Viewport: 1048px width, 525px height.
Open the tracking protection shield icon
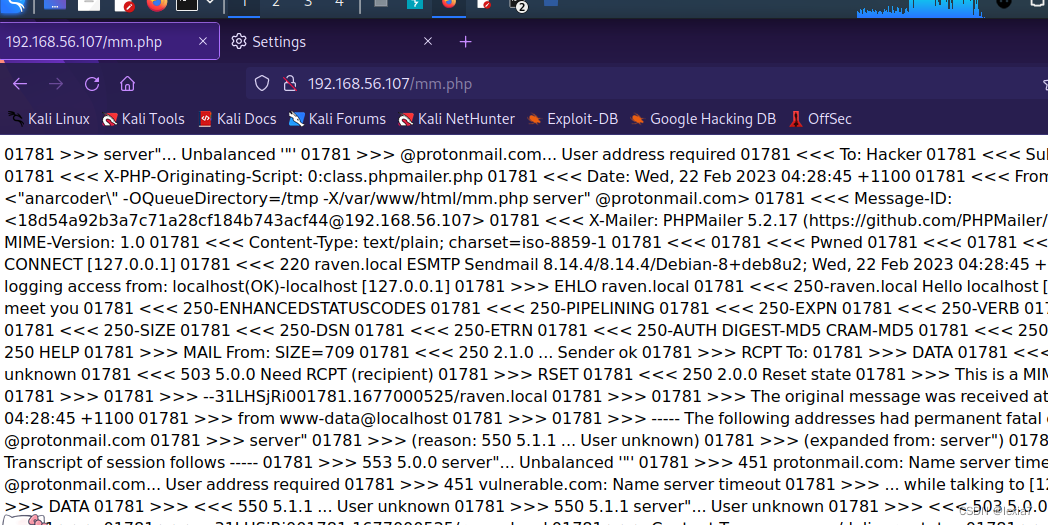pyautogui.click(x=262, y=84)
